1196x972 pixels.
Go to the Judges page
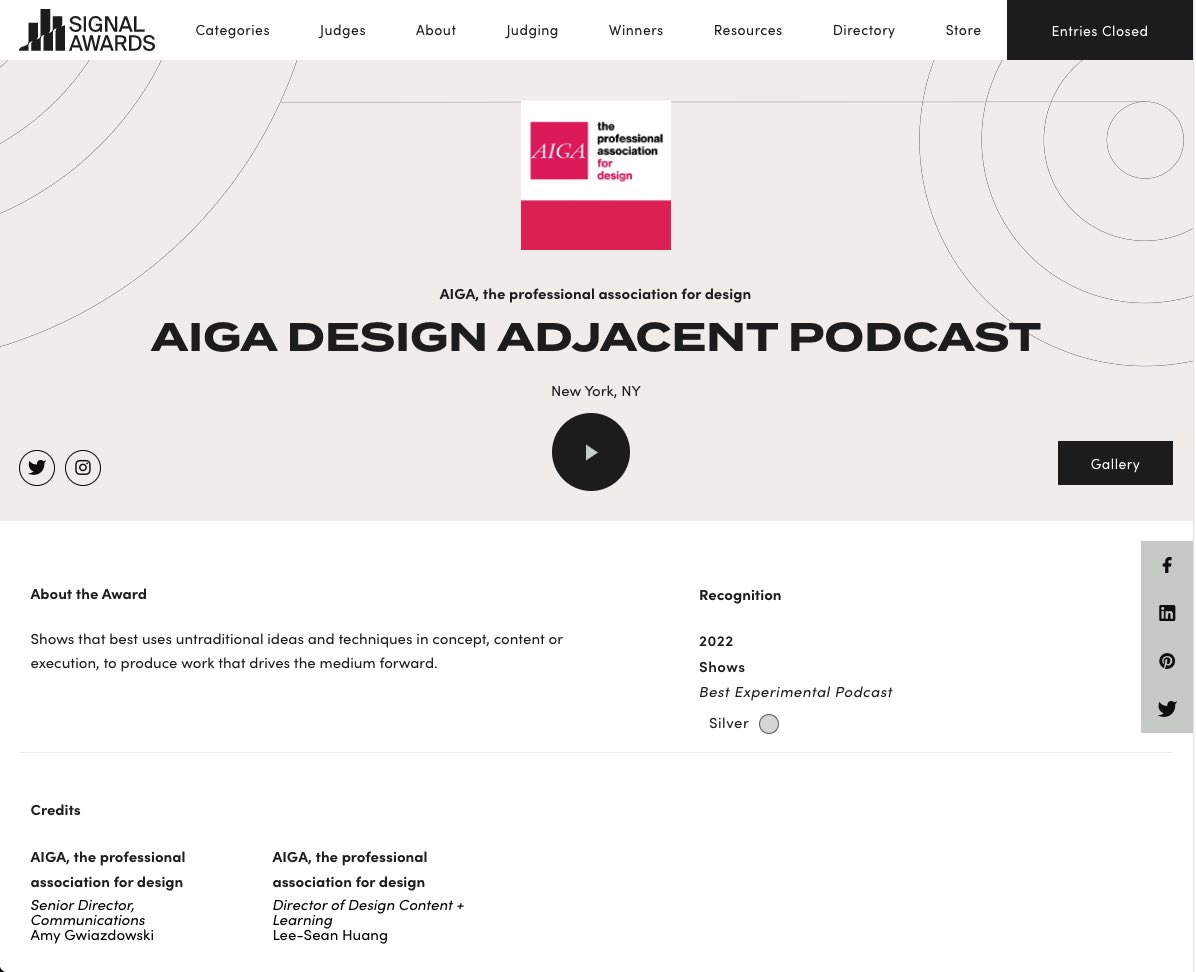click(342, 31)
